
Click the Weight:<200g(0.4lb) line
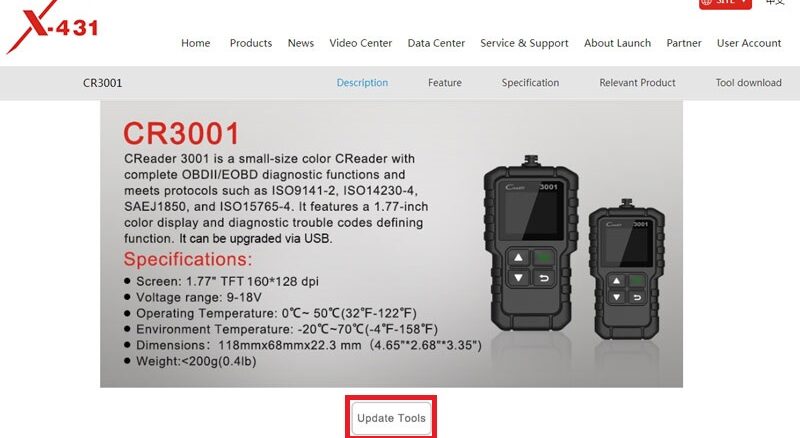(190, 361)
